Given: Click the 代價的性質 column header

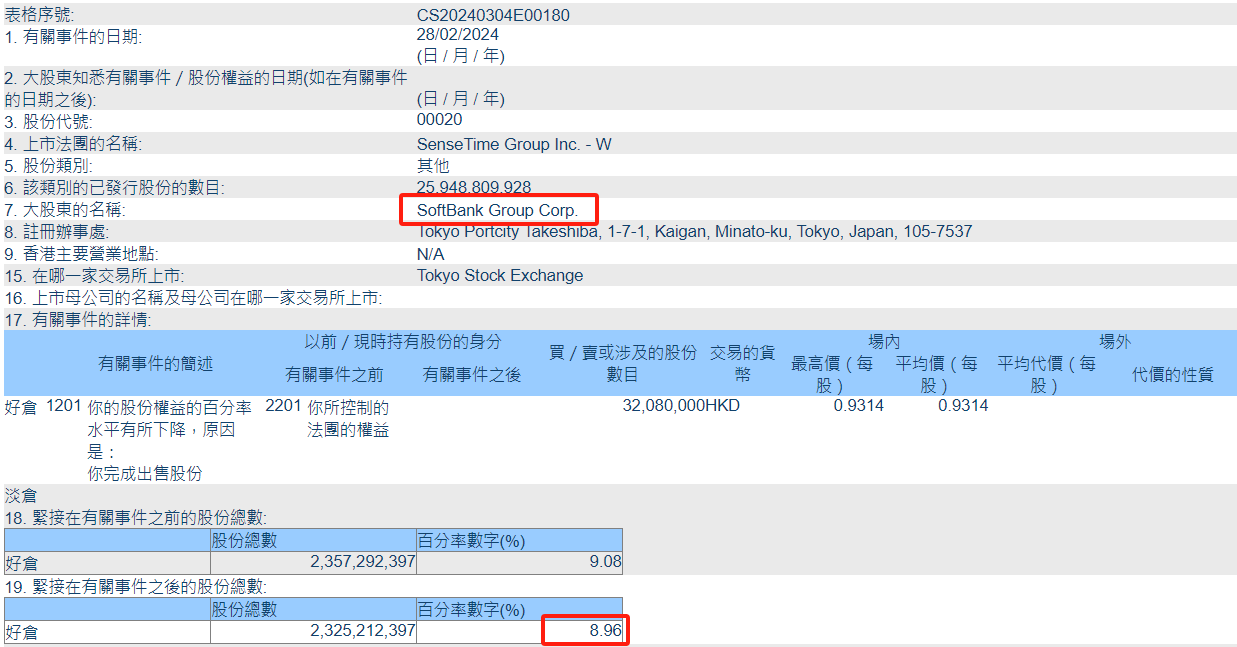Looking at the screenshot, I should pyautogui.click(x=1173, y=375).
